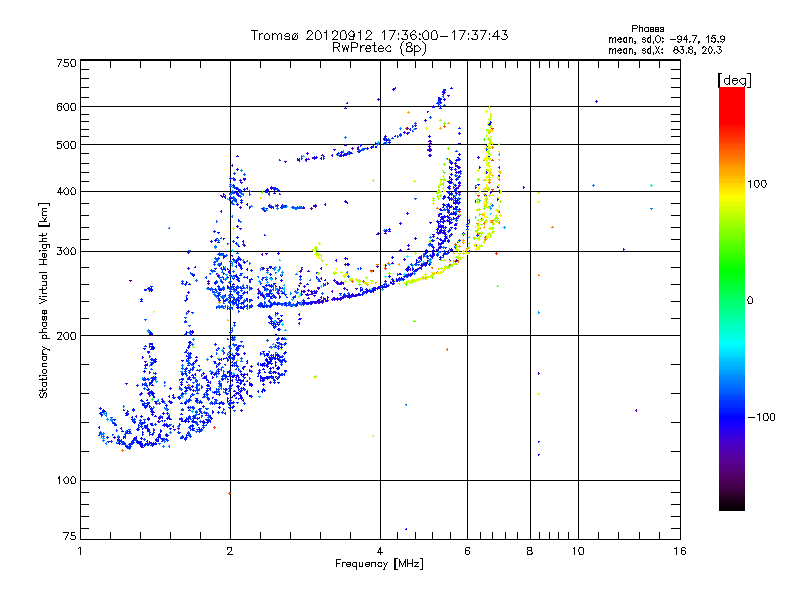Click the colorbar's '-100' tick label
800x600 pixels.
[x=762, y=417]
